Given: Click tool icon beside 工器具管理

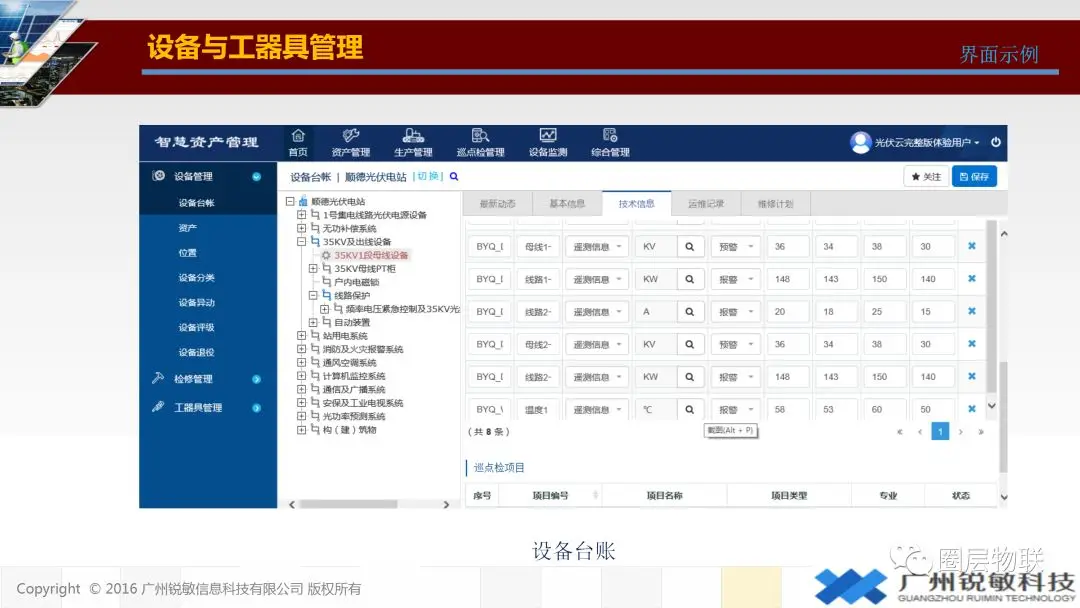Looking at the screenshot, I should 158,407.
